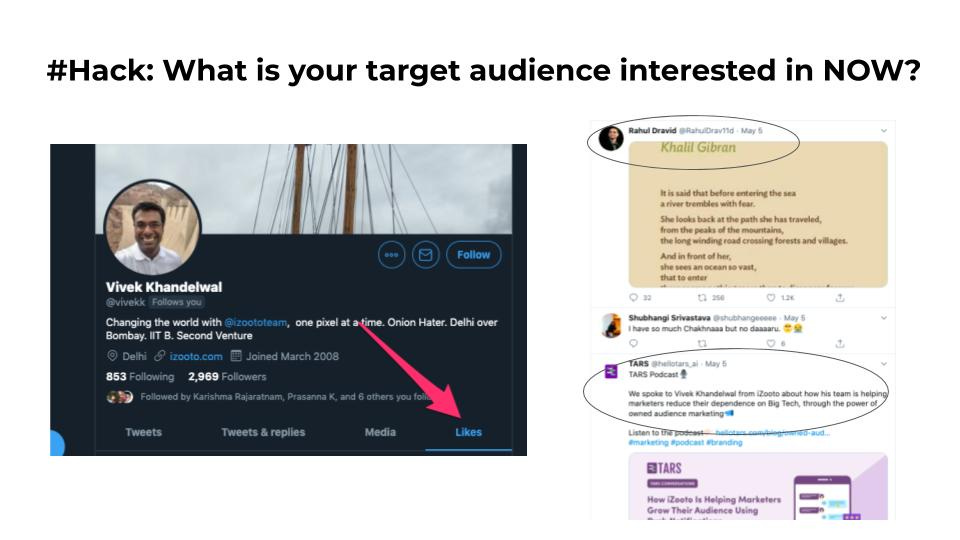Expand chevron menu on Rahul Dravid tweet

(x=883, y=130)
